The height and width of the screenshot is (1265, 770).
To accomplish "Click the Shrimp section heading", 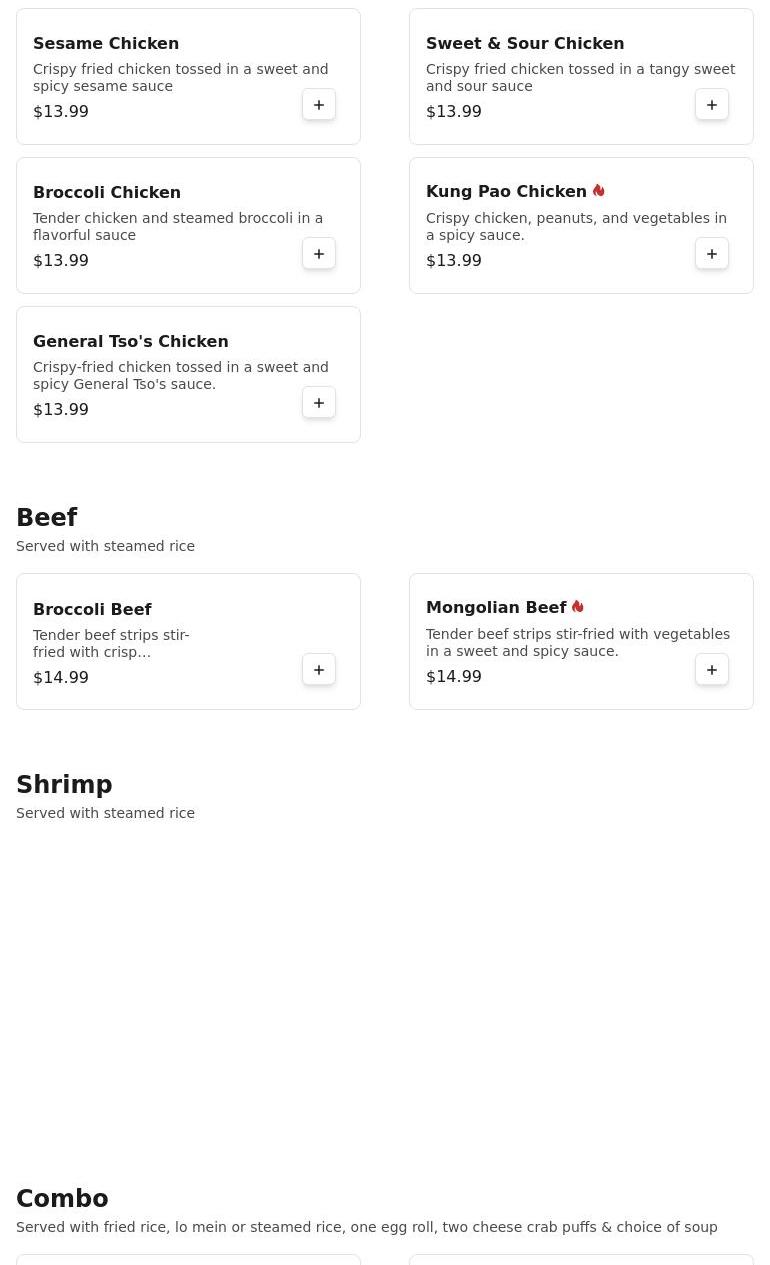I will (64, 785).
